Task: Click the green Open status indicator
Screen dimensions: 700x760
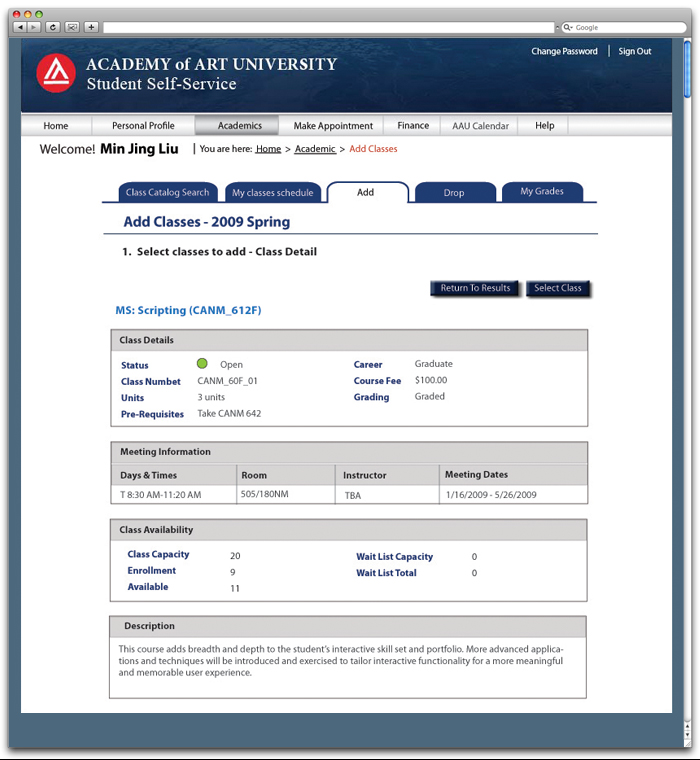Action: (202, 364)
